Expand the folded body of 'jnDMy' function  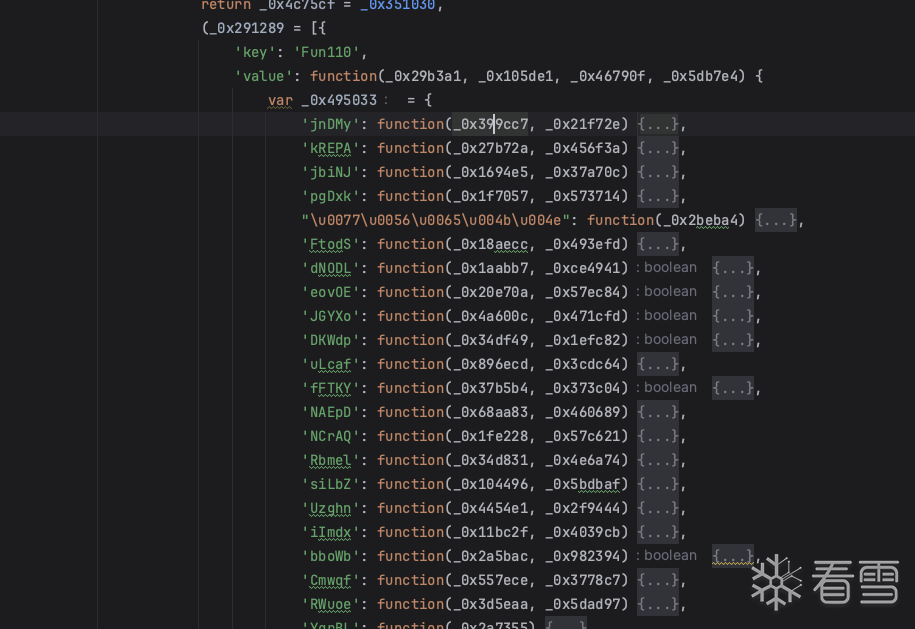point(658,124)
